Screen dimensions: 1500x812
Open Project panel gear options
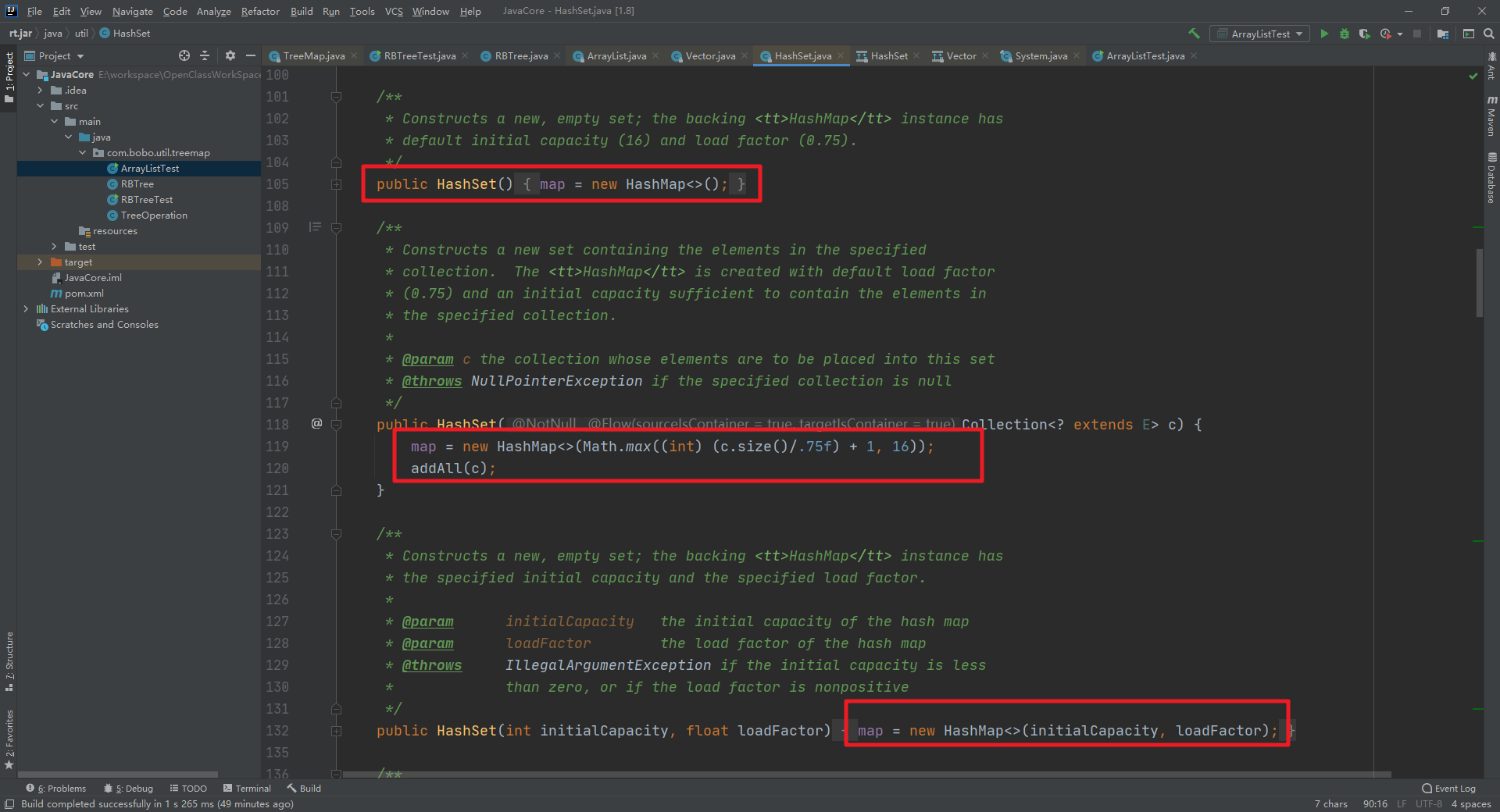230,55
